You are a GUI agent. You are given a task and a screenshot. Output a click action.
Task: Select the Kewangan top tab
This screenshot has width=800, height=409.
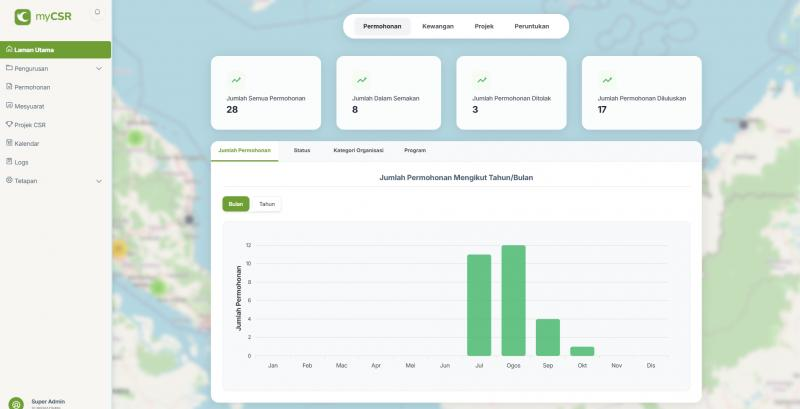click(438, 27)
